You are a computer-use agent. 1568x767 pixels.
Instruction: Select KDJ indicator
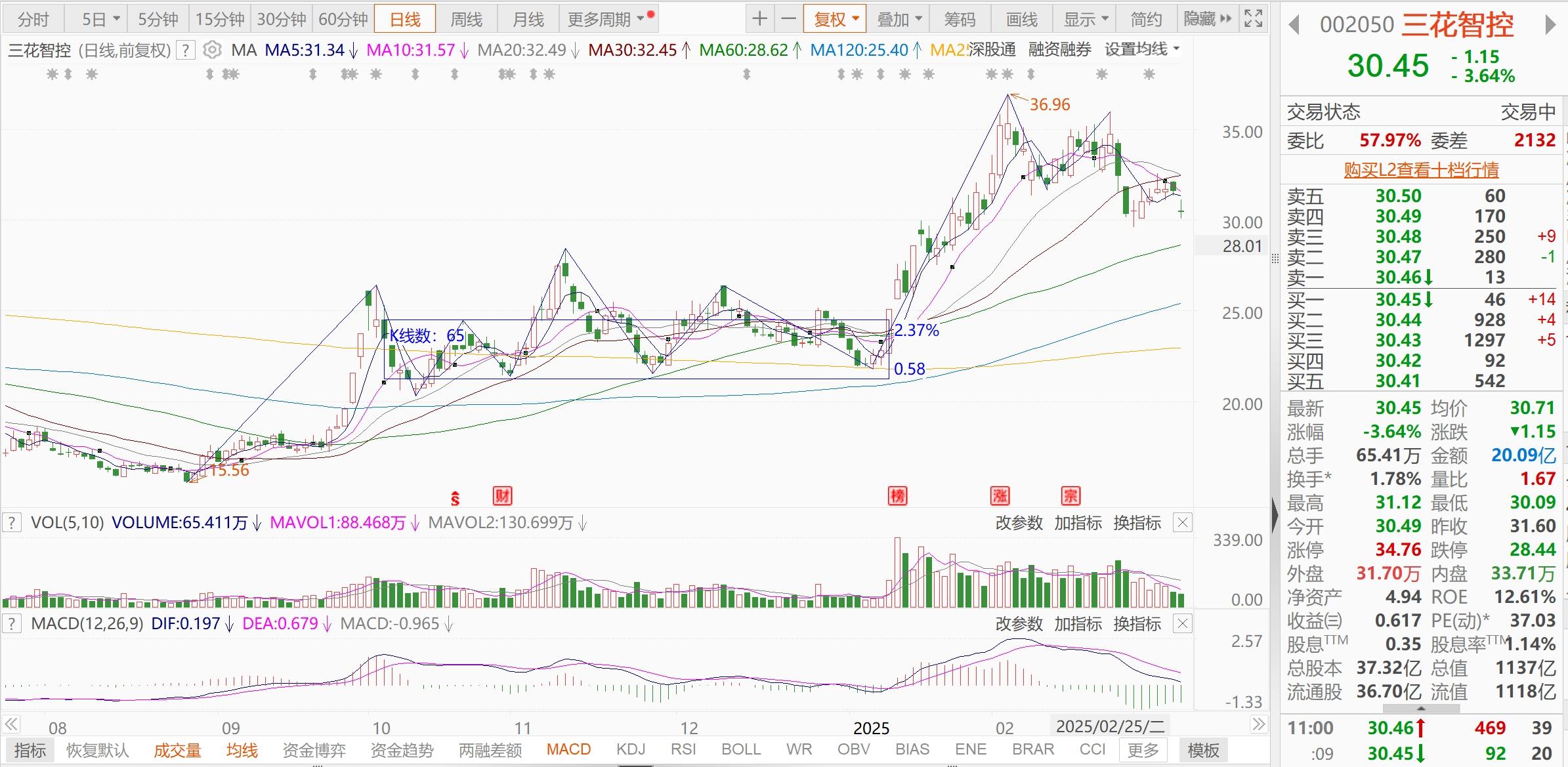631,749
